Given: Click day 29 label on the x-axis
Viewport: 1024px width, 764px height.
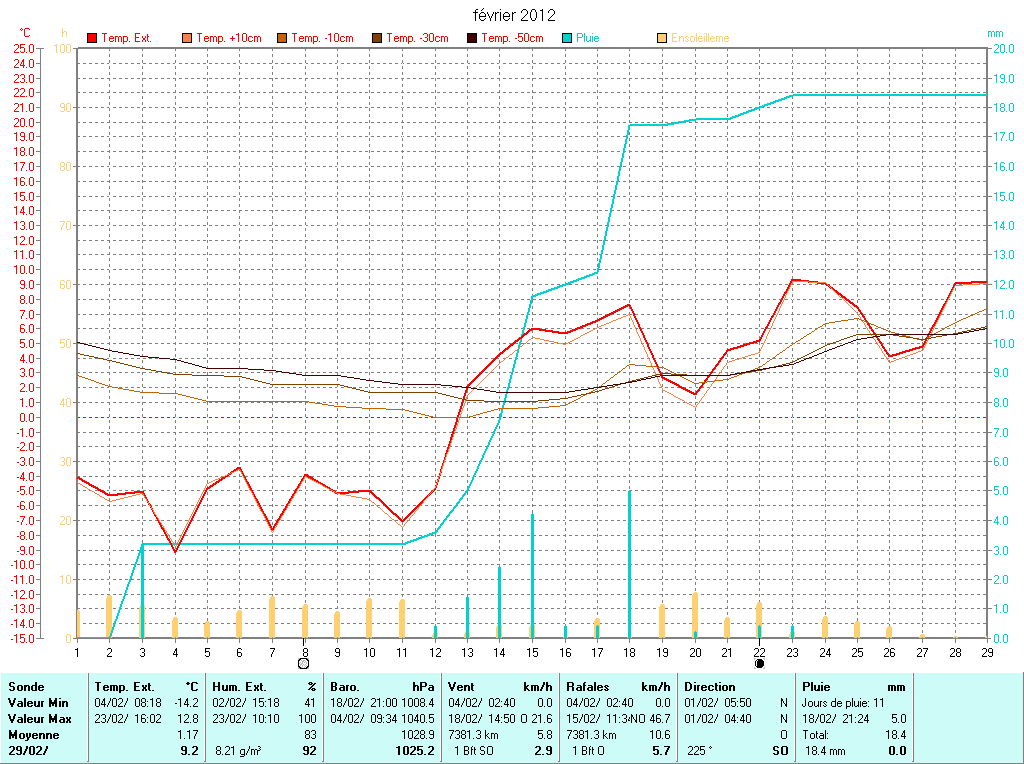Looking at the screenshot, I should click(x=987, y=652).
